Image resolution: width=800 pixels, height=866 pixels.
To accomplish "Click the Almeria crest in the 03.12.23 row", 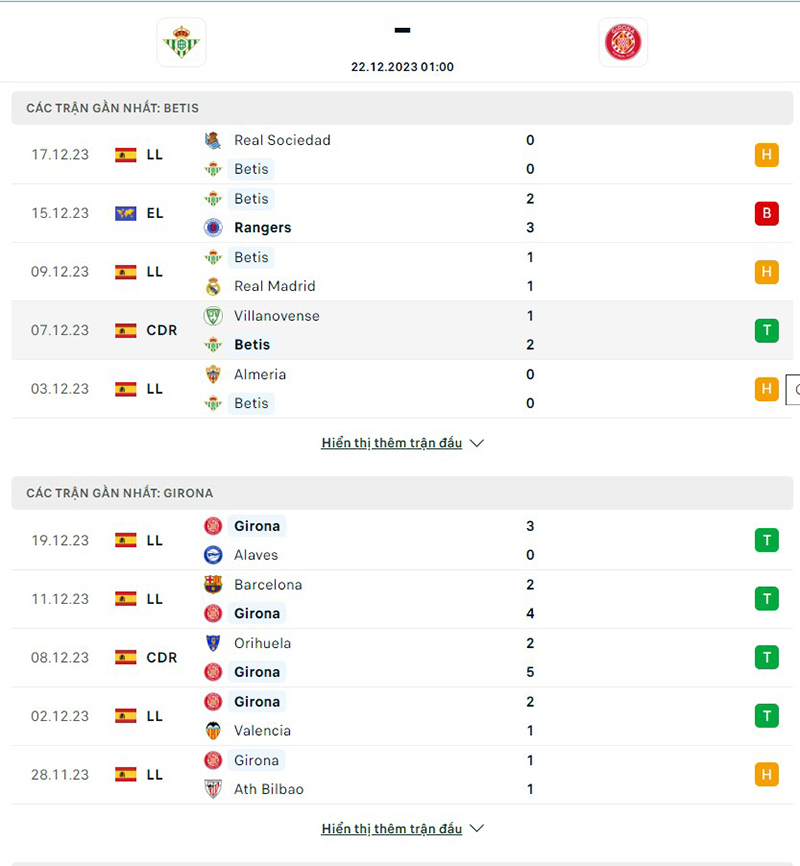I will (214, 374).
